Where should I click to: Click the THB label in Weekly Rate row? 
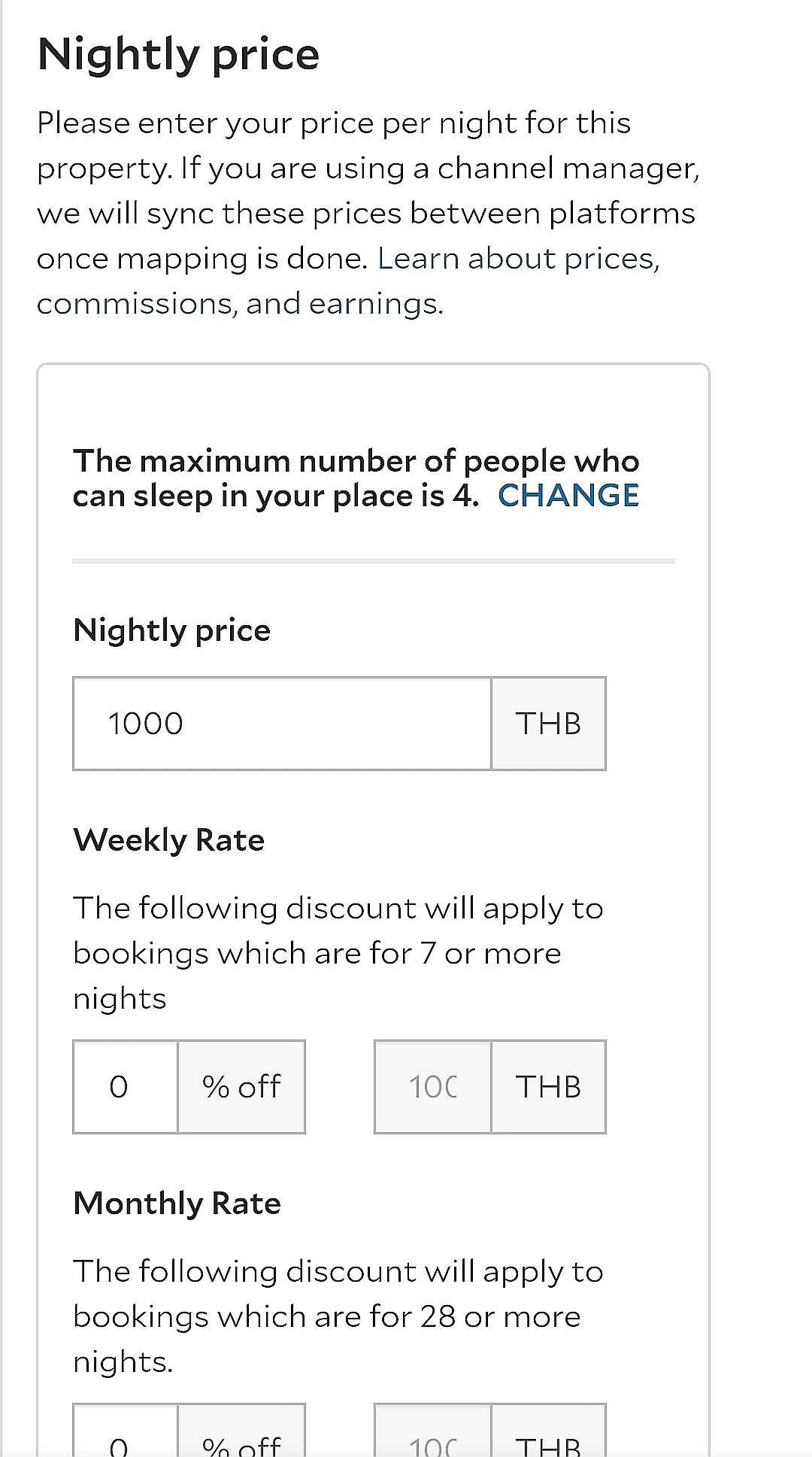548,1087
